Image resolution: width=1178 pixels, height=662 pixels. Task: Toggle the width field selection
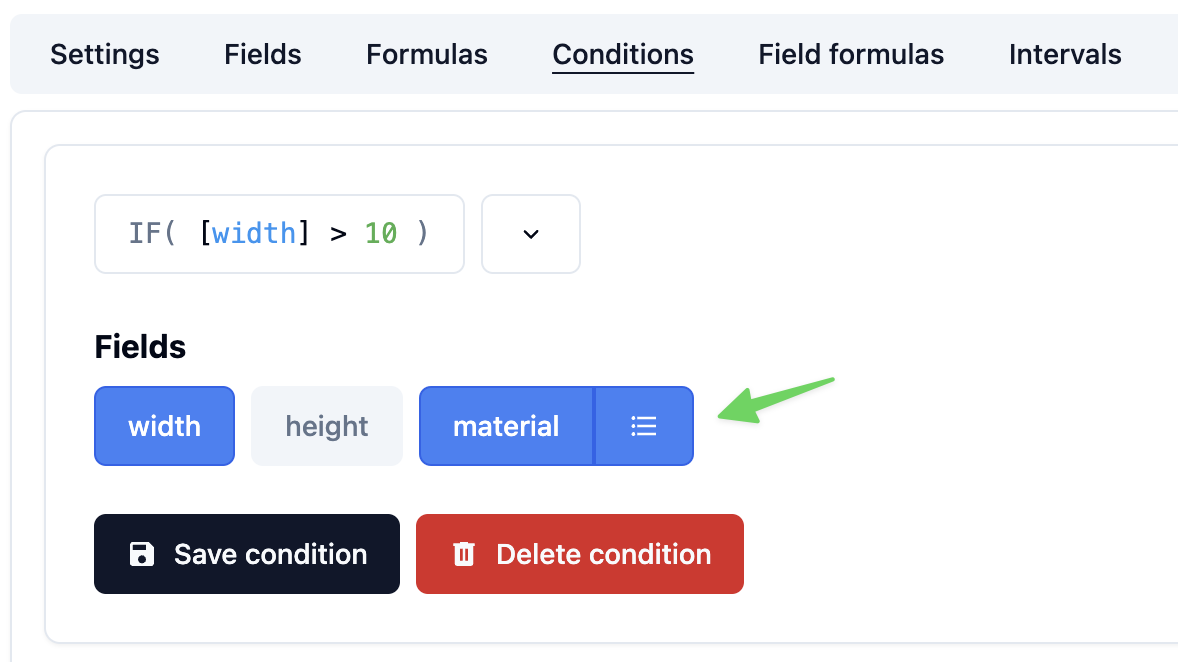[x=164, y=426]
